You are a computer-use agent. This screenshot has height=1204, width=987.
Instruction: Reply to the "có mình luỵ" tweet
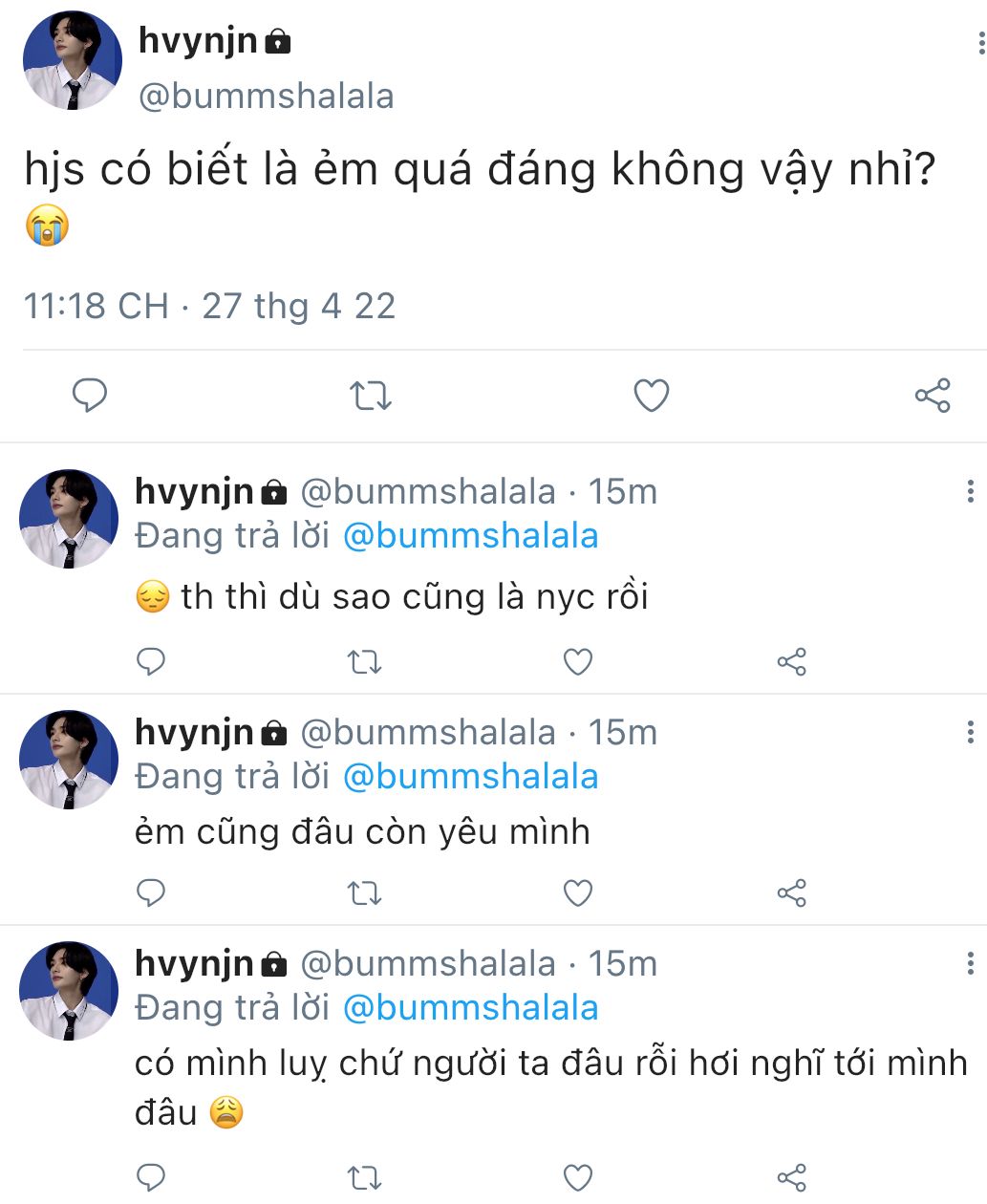[151, 1177]
